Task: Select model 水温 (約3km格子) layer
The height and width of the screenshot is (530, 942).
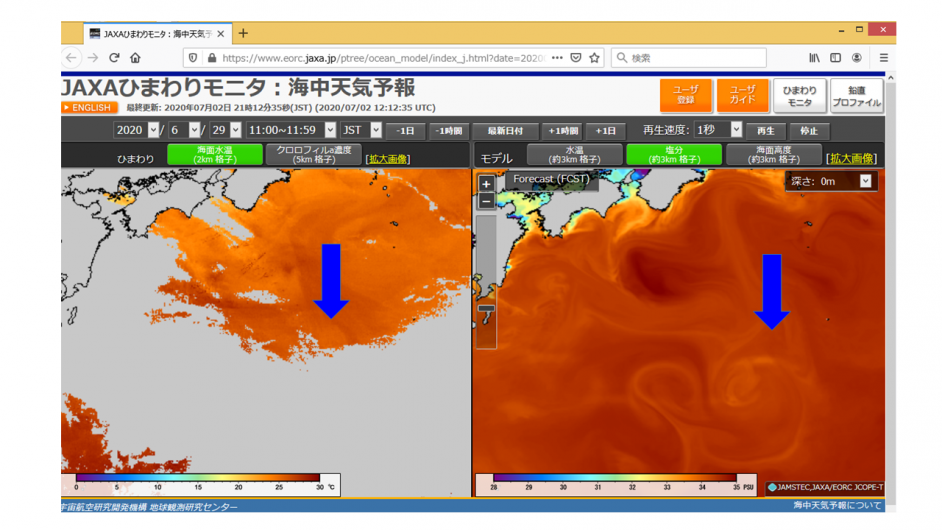Action: (574, 154)
